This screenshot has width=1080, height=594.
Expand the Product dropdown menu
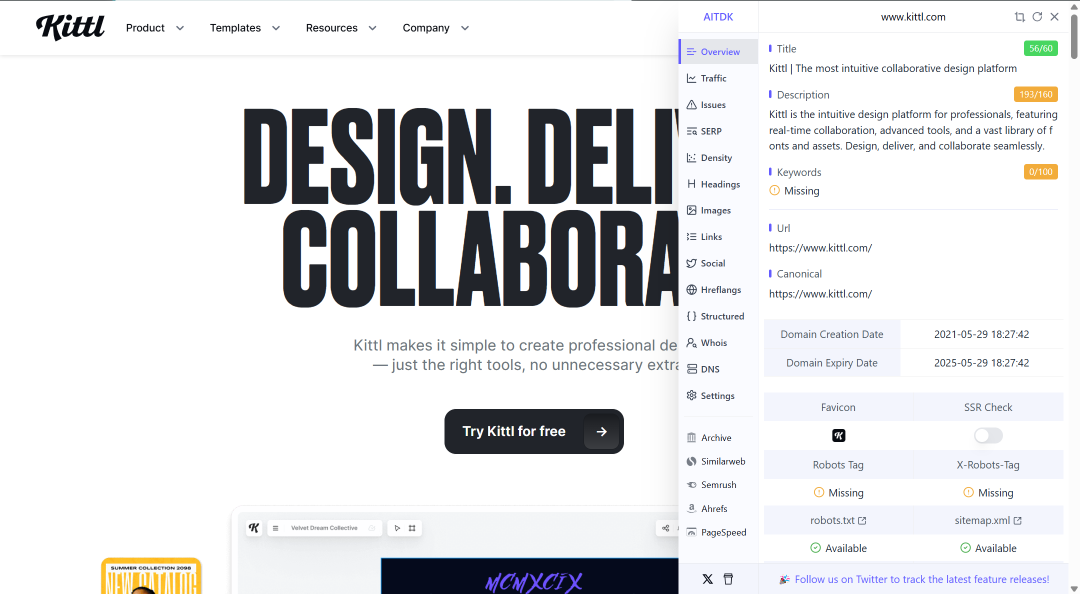[155, 28]
